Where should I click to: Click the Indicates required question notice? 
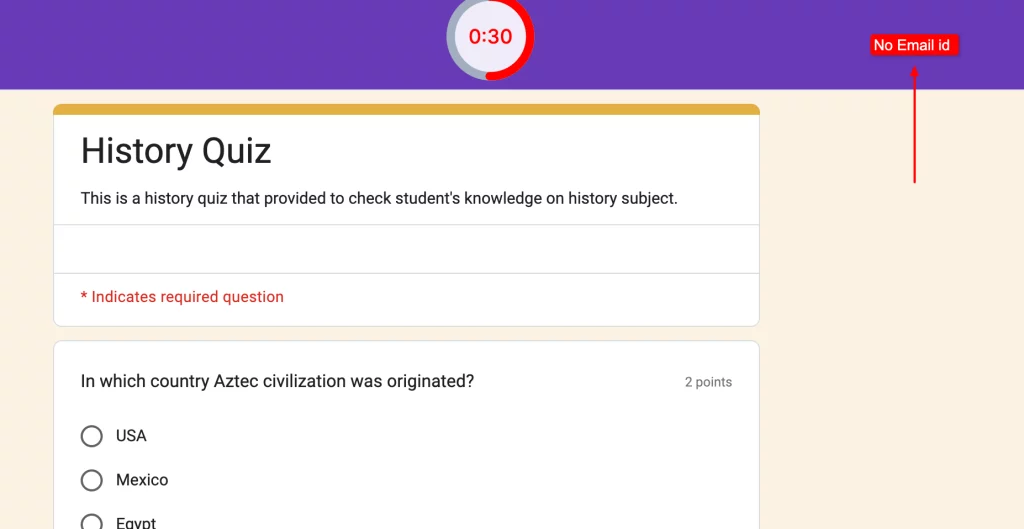[x=182, y=297]
